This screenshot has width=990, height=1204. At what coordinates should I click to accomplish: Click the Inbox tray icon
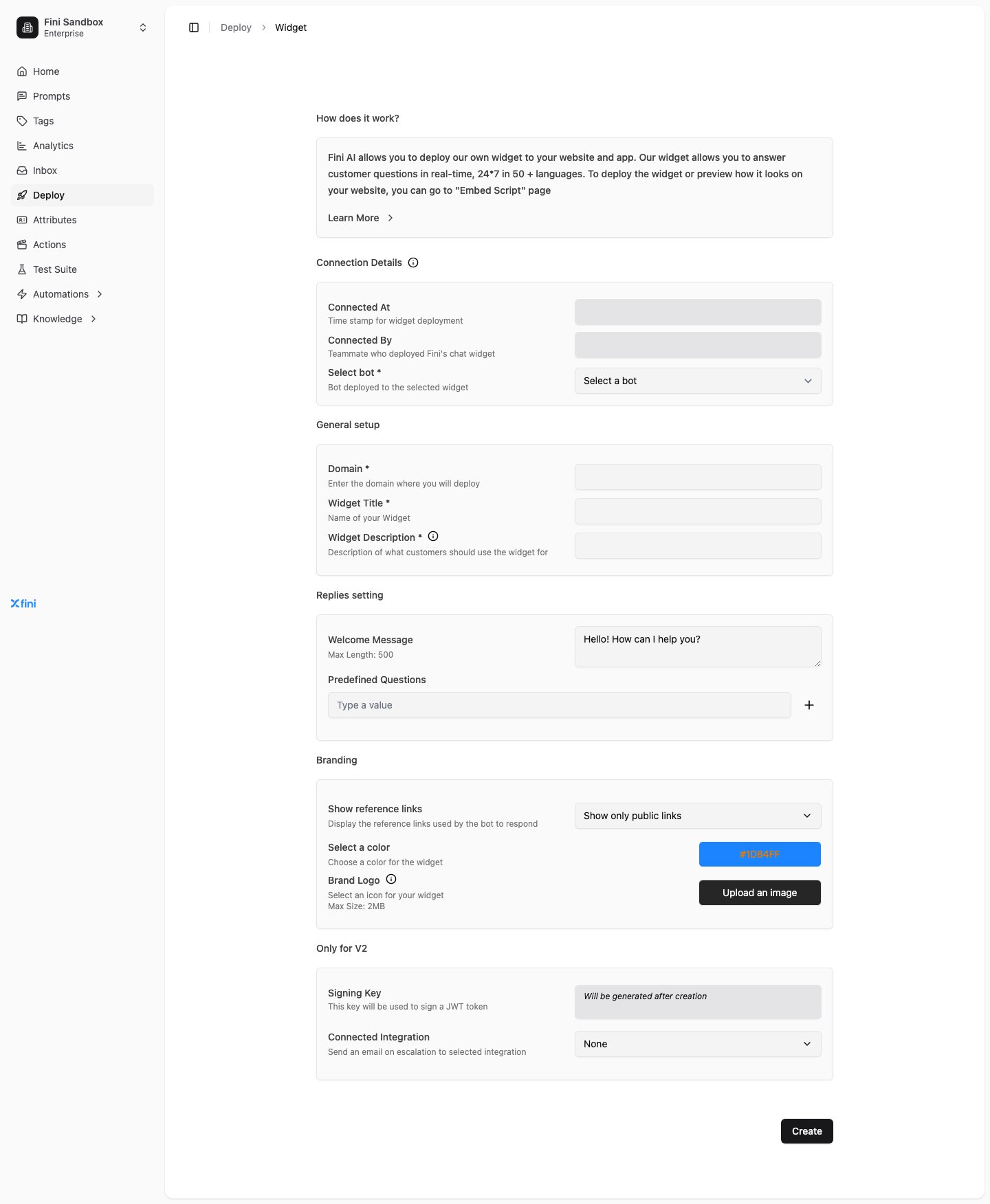pyautogui.click(x=22, y=170)
